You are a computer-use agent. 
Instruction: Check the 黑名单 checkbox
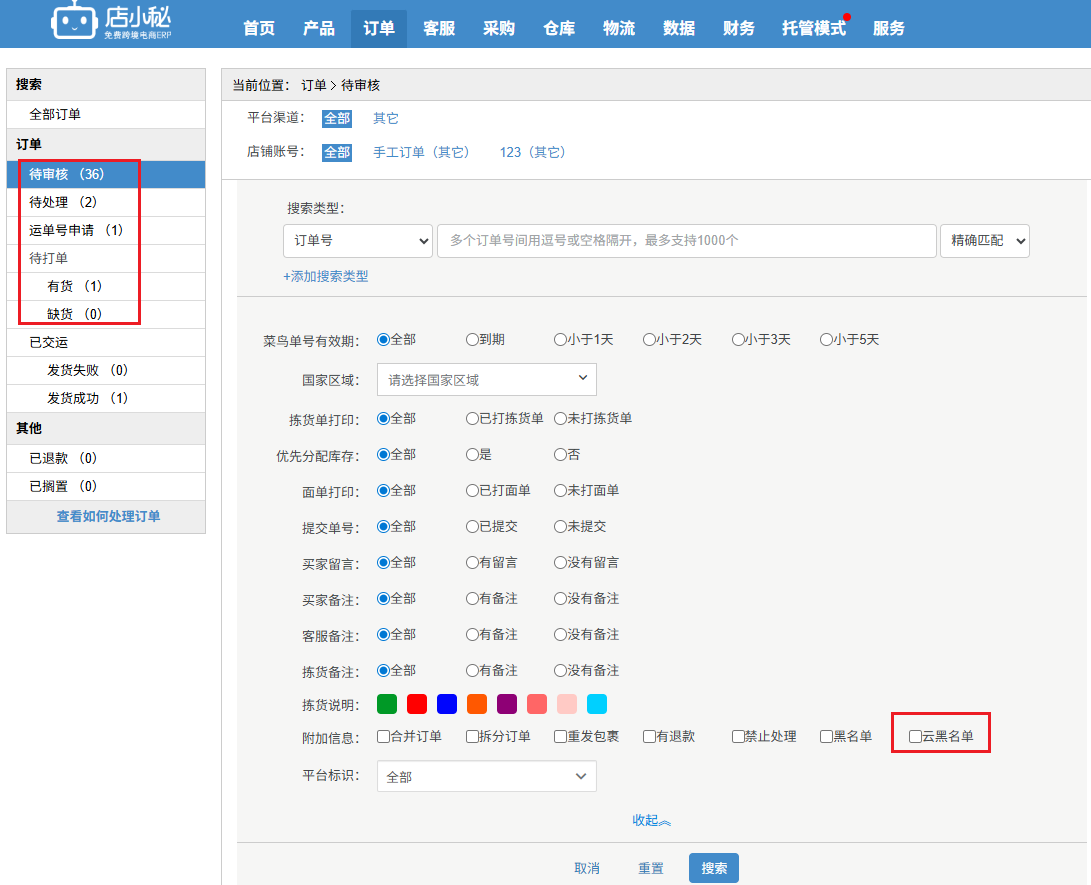coord(827,736)
